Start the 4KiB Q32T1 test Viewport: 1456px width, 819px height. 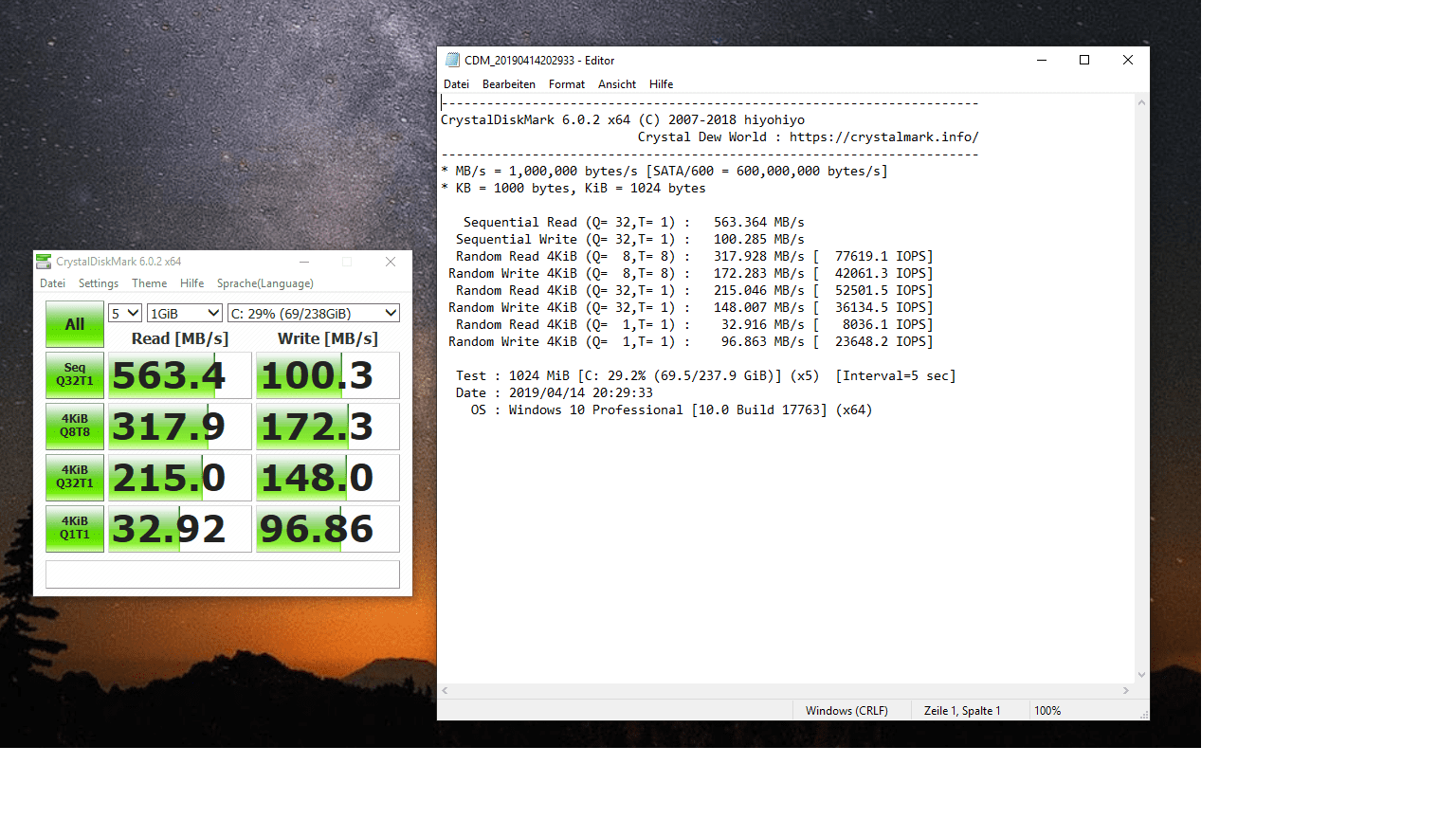(x=75, y=477)
